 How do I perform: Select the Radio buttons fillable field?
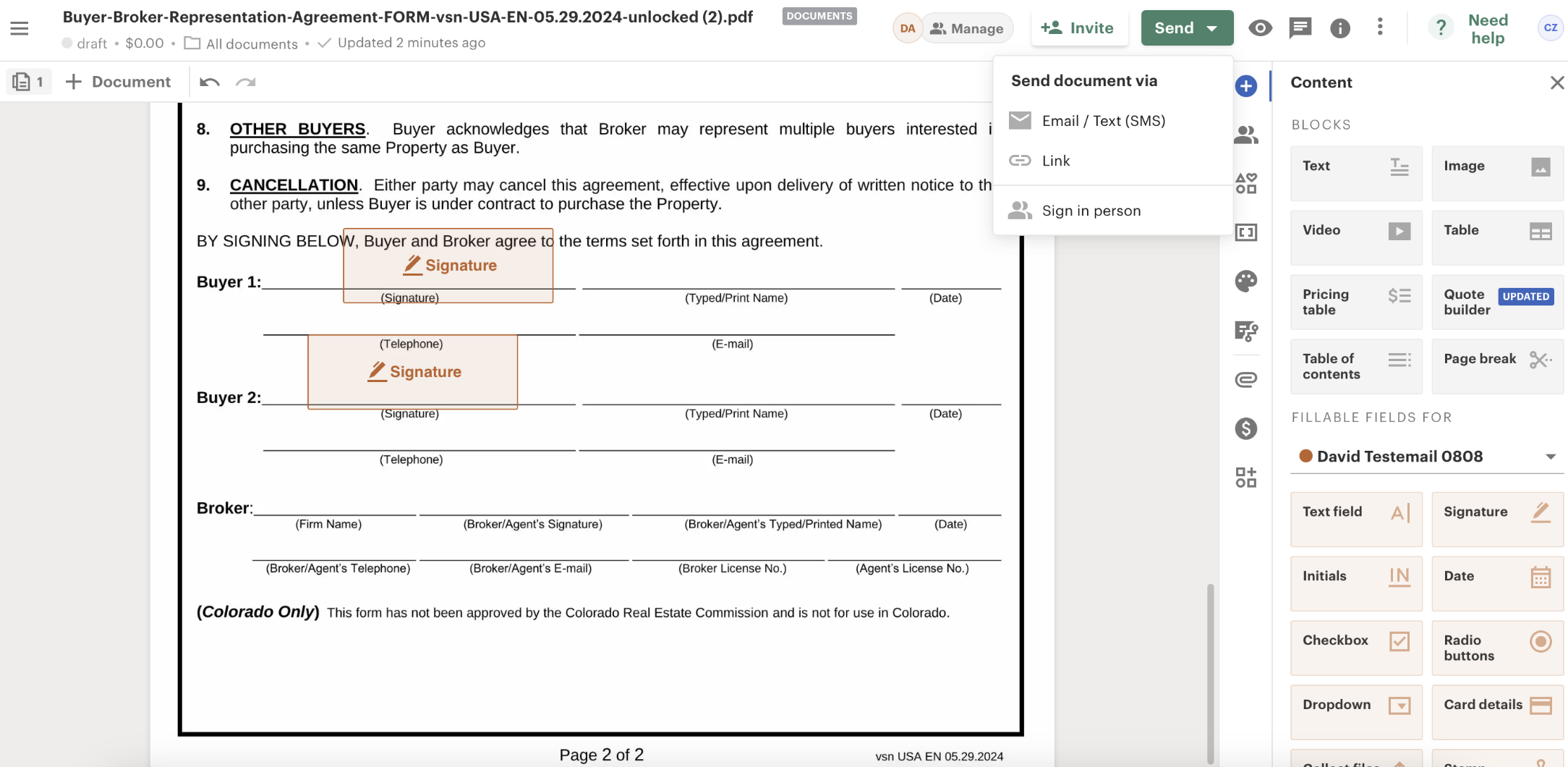(1497, 648)
